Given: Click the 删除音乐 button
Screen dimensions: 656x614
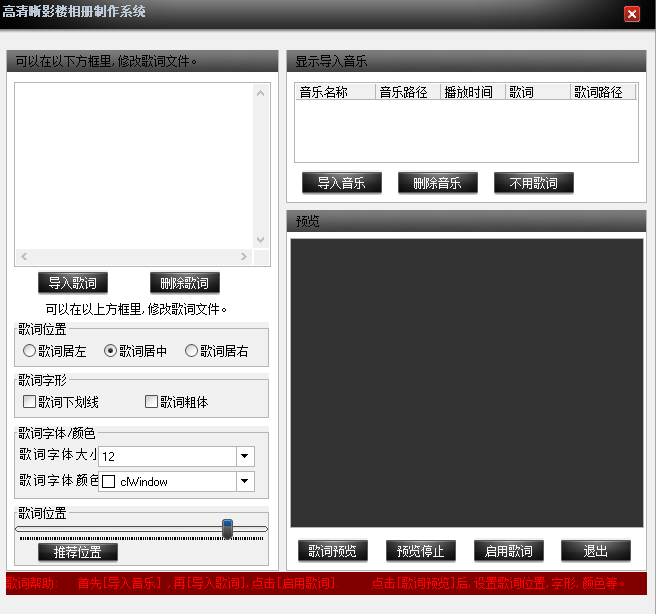Looking at the screenshot, I should 438,183.
